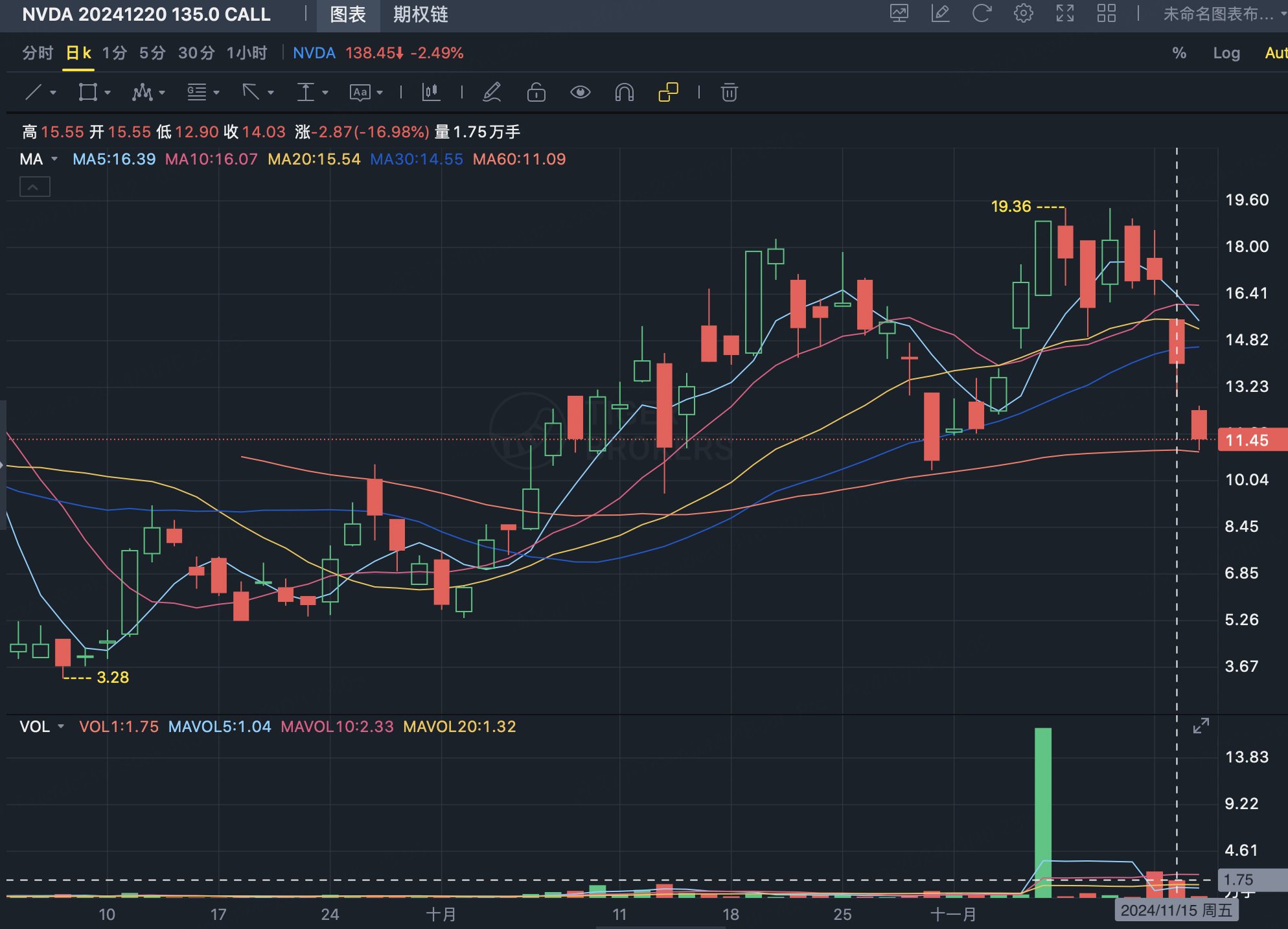Image resolution: width=1288 pixels, height=929 pixels.
Task: Click the trash icon to delete drawings
Action: [x=729, y=93]
